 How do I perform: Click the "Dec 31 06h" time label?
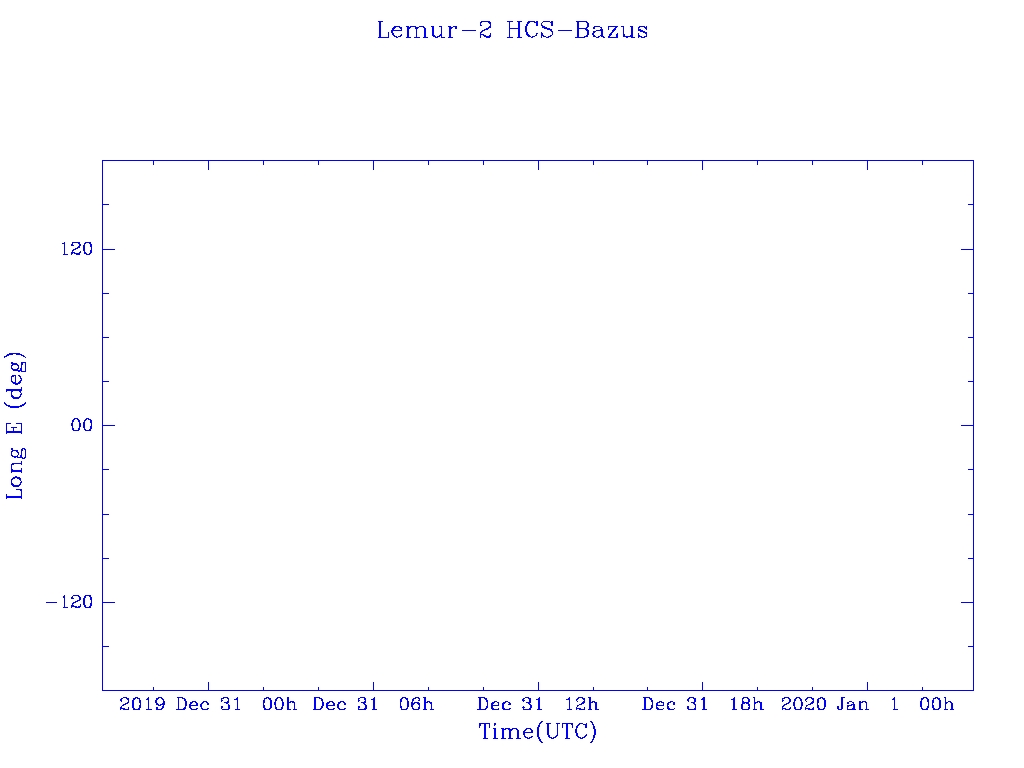click(373, 705)
